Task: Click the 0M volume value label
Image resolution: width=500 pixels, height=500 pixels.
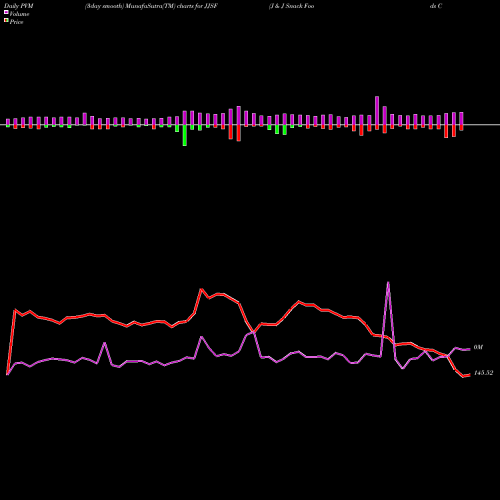Action: click(x=478, y=347)
